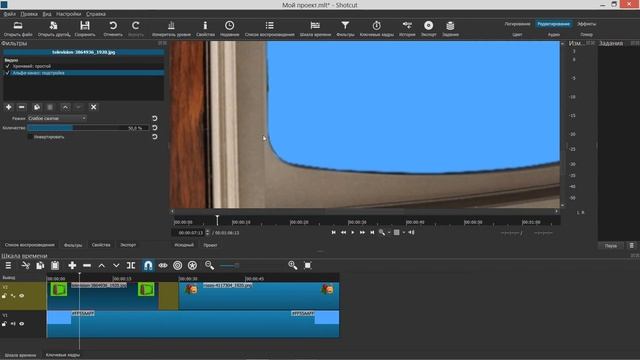This screenshot has width=640, height=360.
Task: Lift the clip with the timeline up-chevron icon
Action: click(102, 265)
